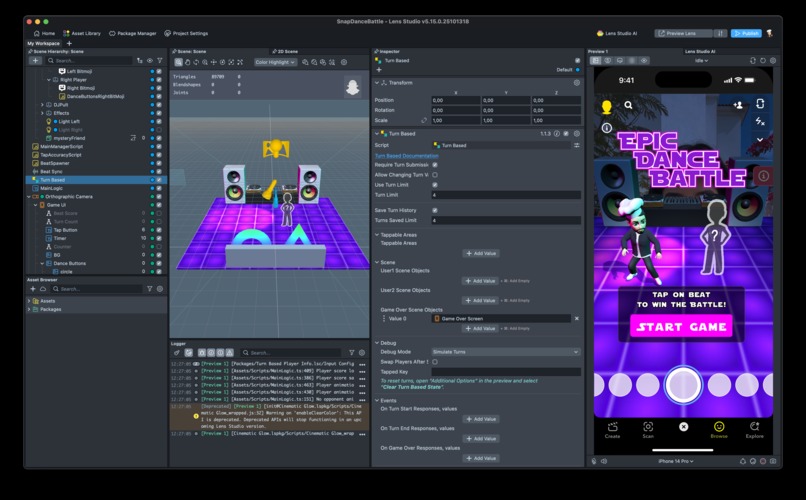Open Project Settings
Image resolution: width=806 pixels, height=500 pixels.
[186, 33]
